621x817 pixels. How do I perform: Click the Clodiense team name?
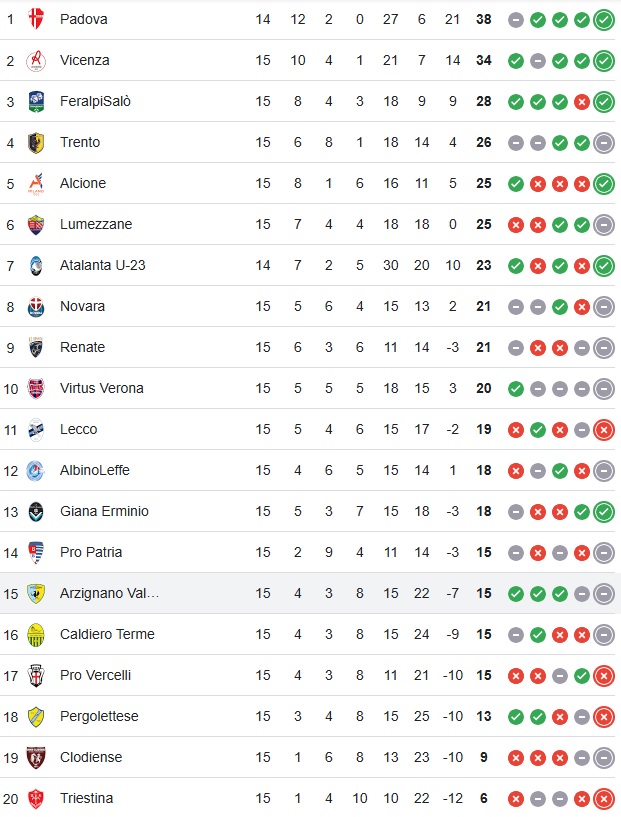point(91,757)
